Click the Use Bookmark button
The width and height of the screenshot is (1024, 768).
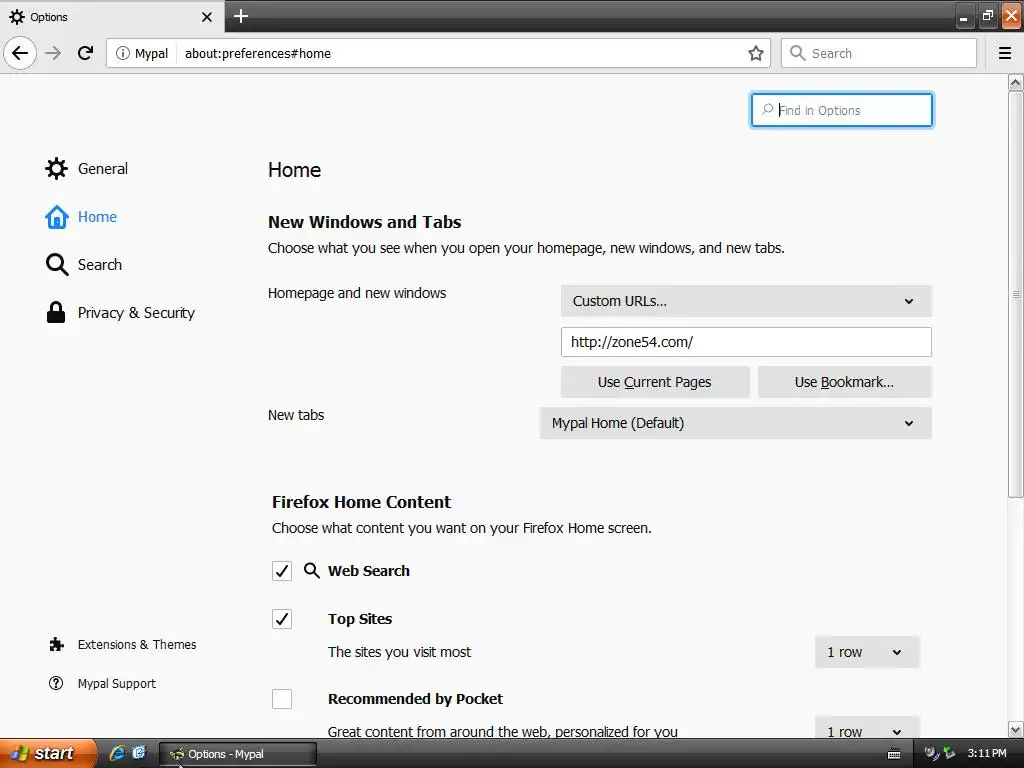point(844,382)
